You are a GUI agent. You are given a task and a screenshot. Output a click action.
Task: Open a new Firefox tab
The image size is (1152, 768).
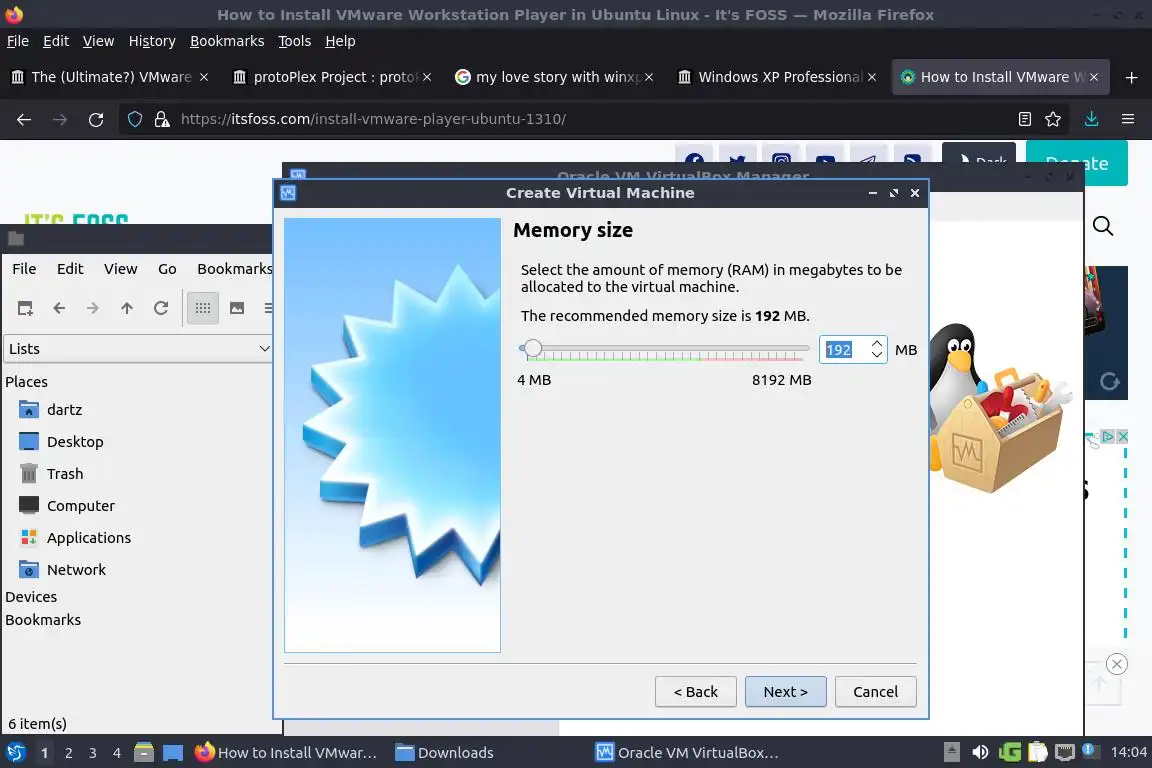1131,77
